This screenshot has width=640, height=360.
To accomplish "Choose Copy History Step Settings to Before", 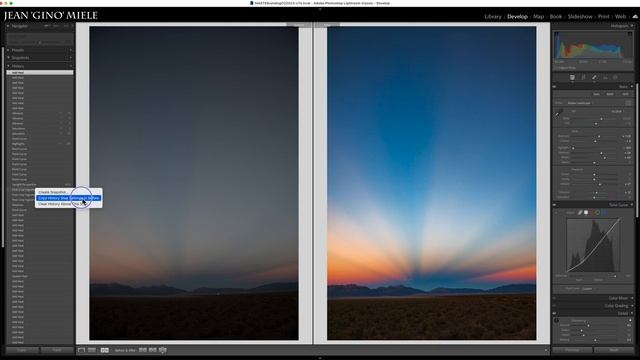I will (x=69, y=198).
